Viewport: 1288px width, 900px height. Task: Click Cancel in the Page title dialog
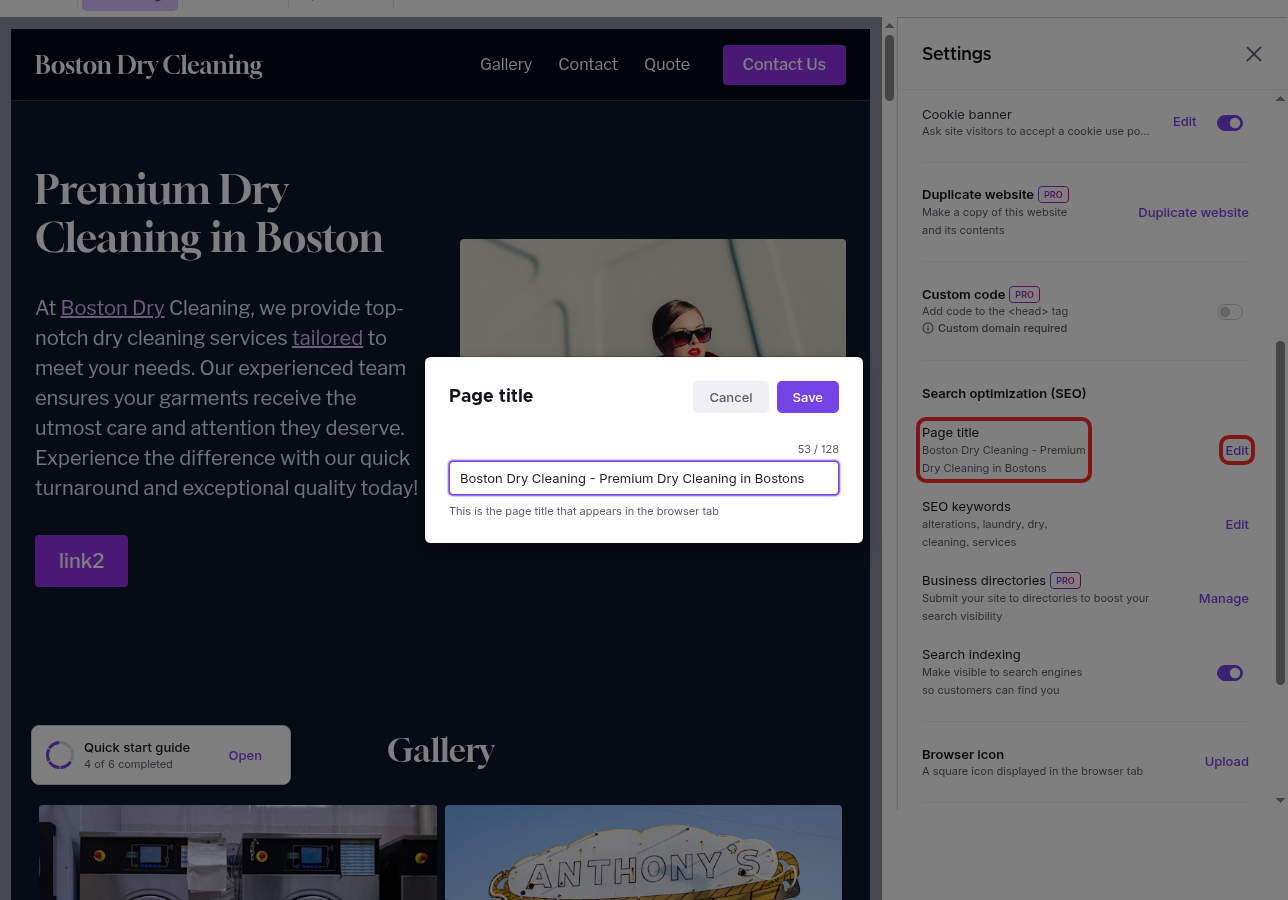tap(731, 397)
